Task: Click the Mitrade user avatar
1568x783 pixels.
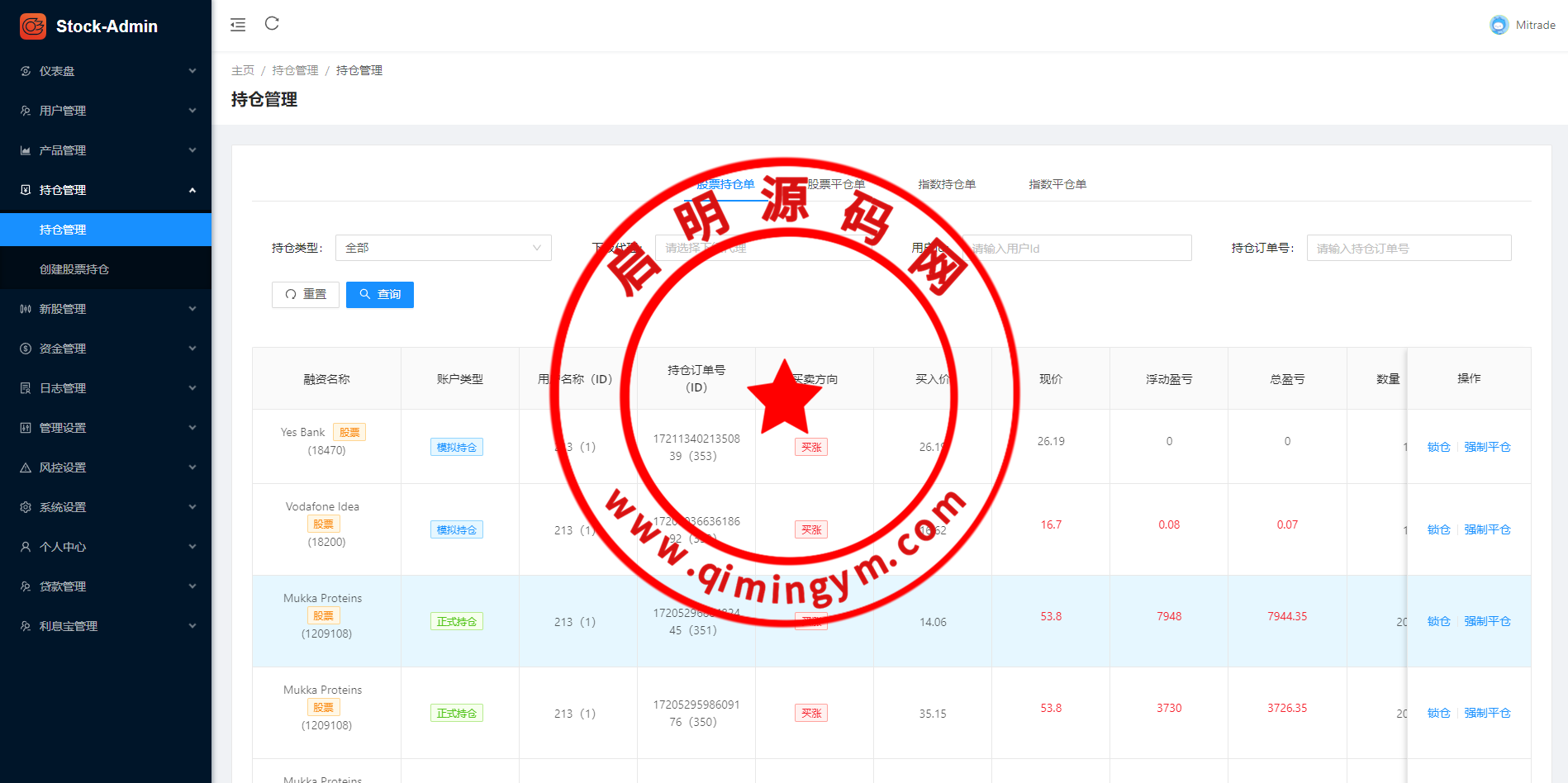Action: 1499,26
